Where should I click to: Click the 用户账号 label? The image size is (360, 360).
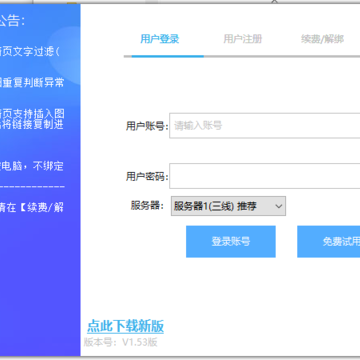tap(147, 126)
